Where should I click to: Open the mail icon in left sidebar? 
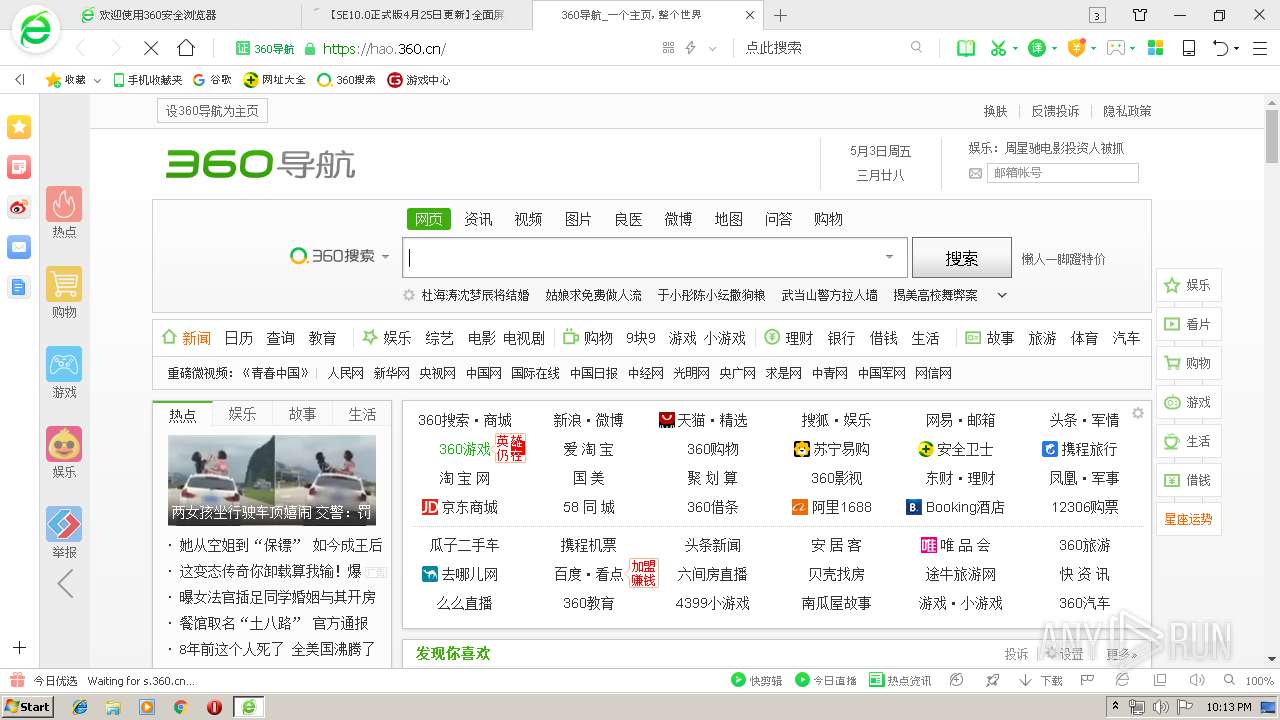(x=19, y=247)
